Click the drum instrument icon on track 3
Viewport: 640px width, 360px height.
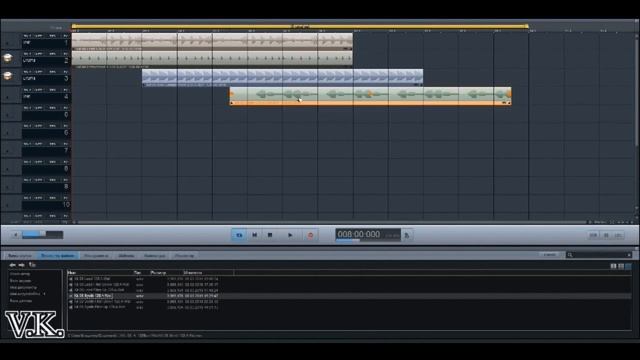click(8, 76)
